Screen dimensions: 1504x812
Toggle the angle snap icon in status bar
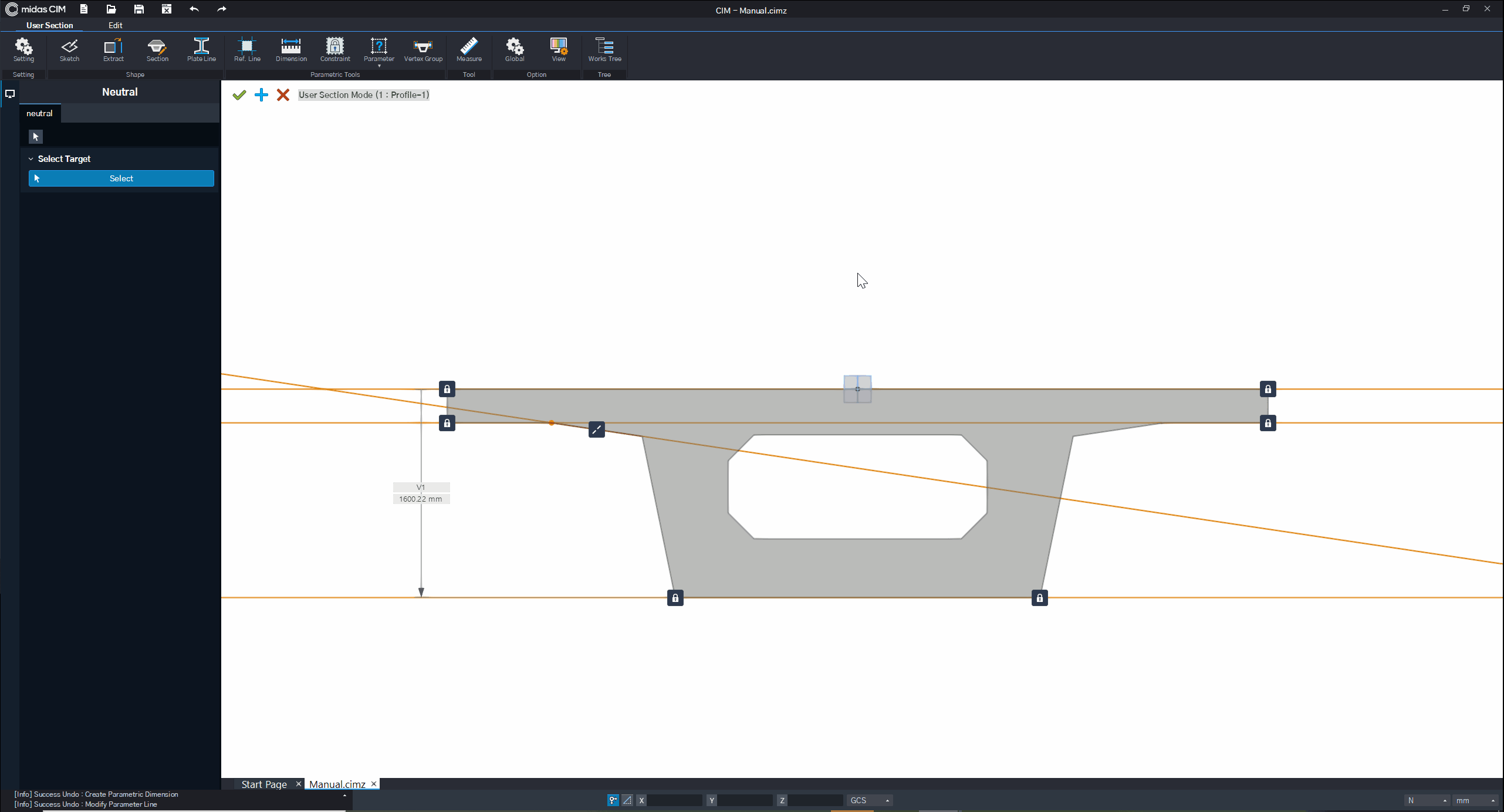pos(627,800)
